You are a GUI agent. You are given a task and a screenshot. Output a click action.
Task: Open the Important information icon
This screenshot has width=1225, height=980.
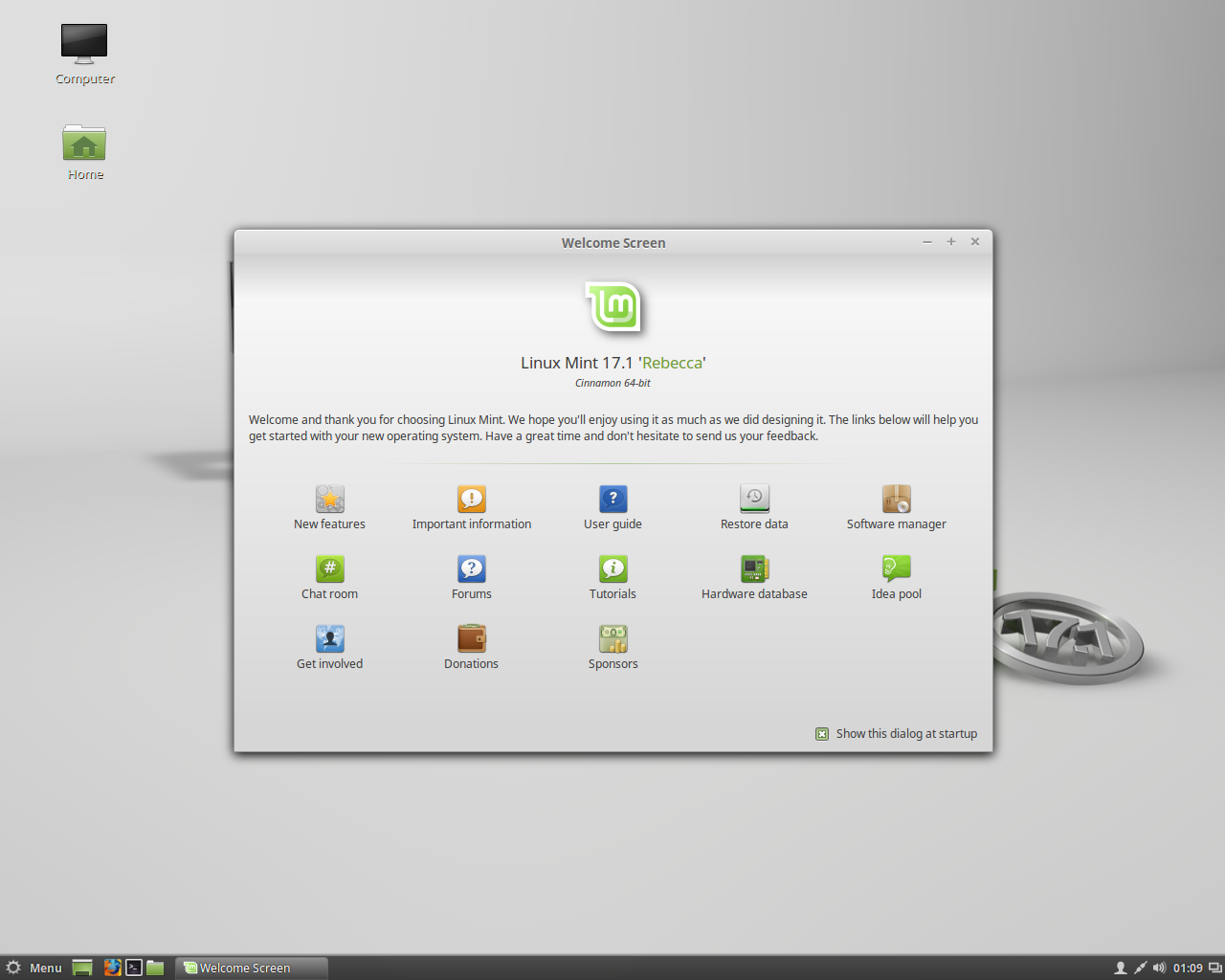[472, 499]
